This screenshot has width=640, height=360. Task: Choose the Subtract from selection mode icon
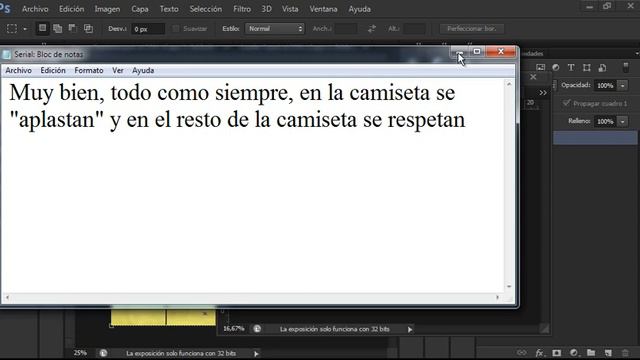point(73,28)
